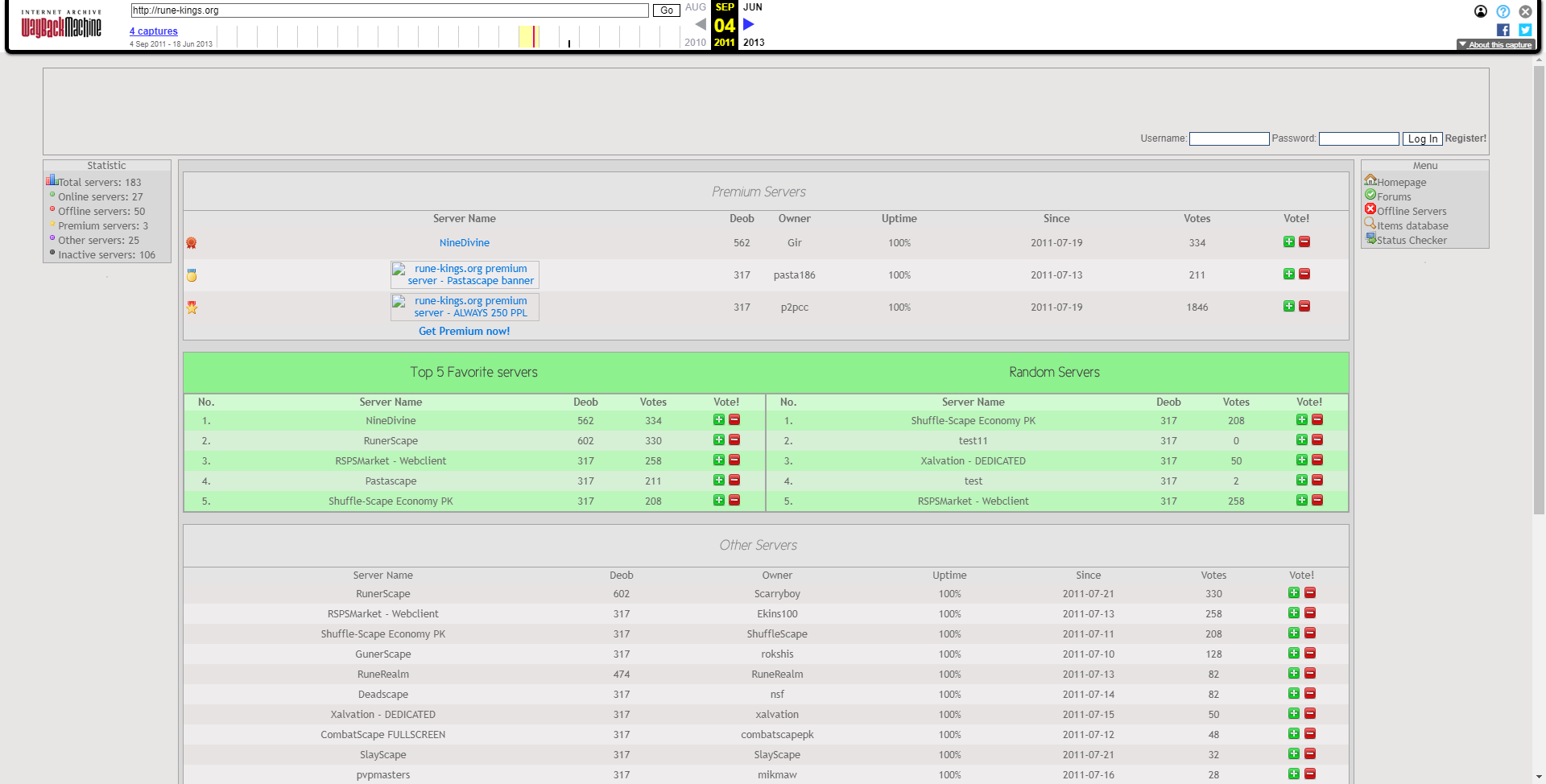Open Status Checker from the Menu

tap(1412, 241)
